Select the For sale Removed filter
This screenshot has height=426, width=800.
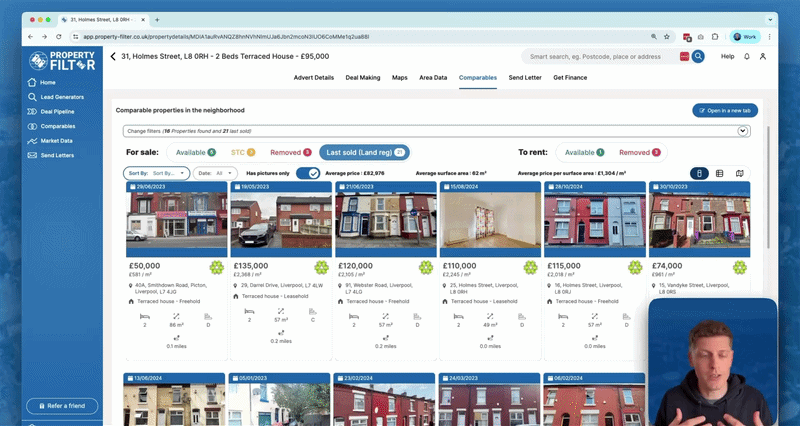point(290,153)
